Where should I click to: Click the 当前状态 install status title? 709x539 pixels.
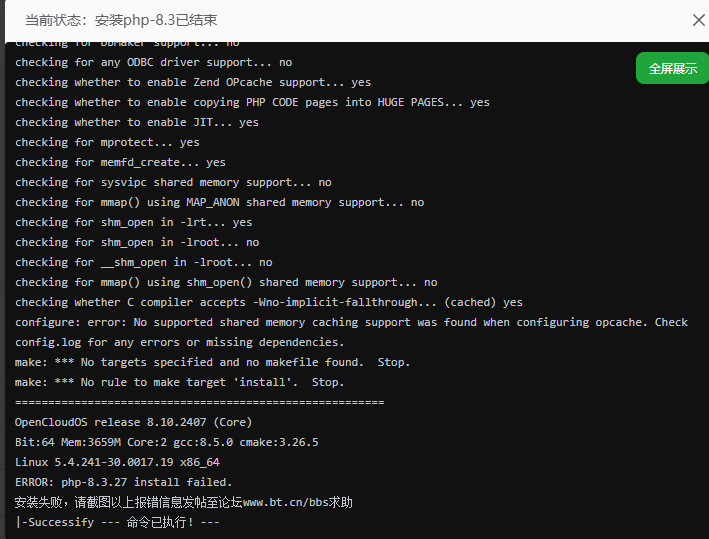[121, 20]
